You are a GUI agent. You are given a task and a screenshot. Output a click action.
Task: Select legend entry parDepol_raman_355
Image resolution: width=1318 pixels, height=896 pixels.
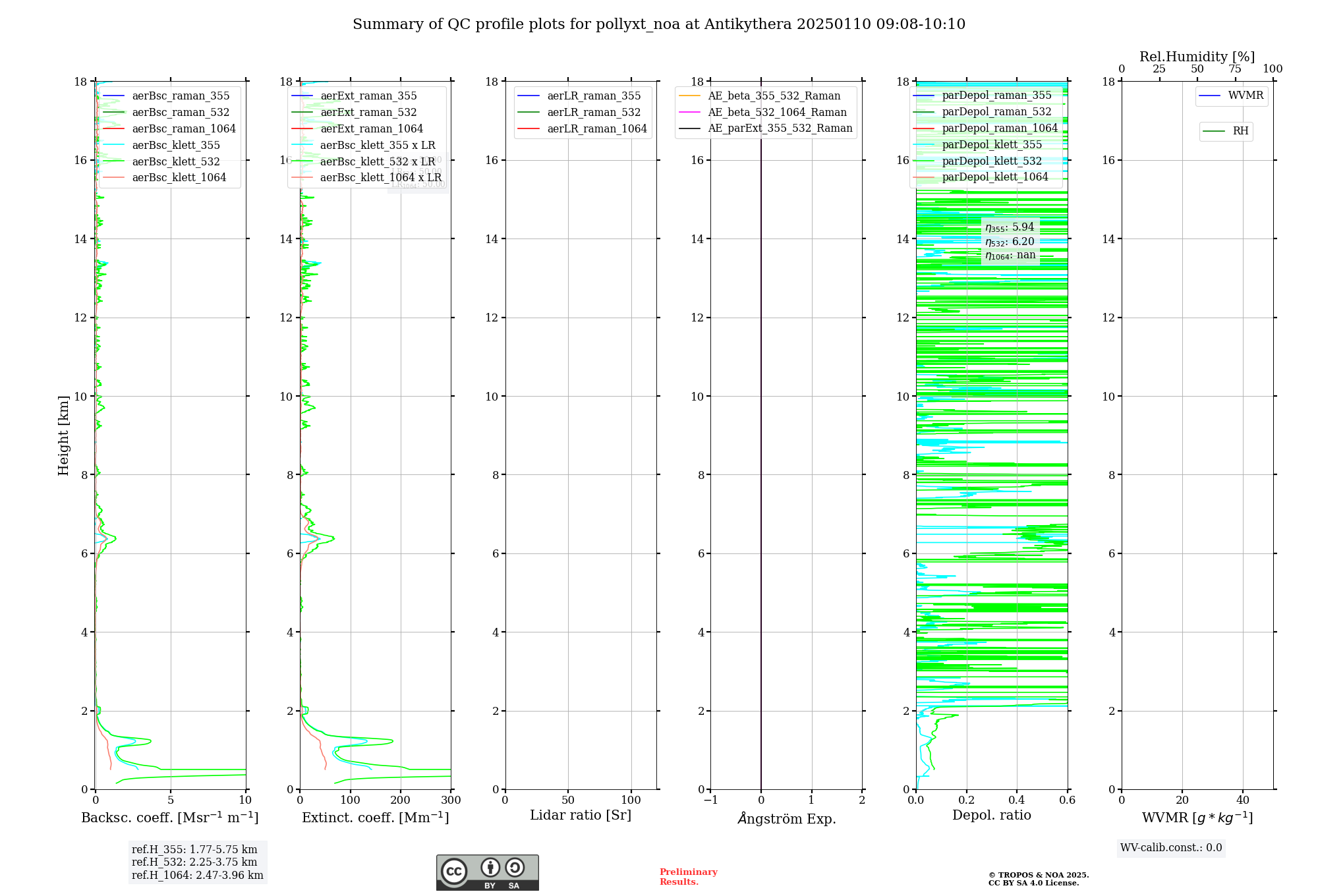point(983,96)
